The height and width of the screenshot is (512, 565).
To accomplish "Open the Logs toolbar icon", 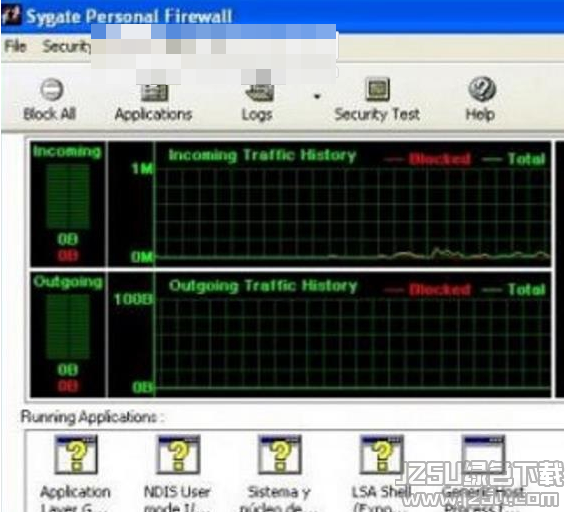I will pos(259,92).
